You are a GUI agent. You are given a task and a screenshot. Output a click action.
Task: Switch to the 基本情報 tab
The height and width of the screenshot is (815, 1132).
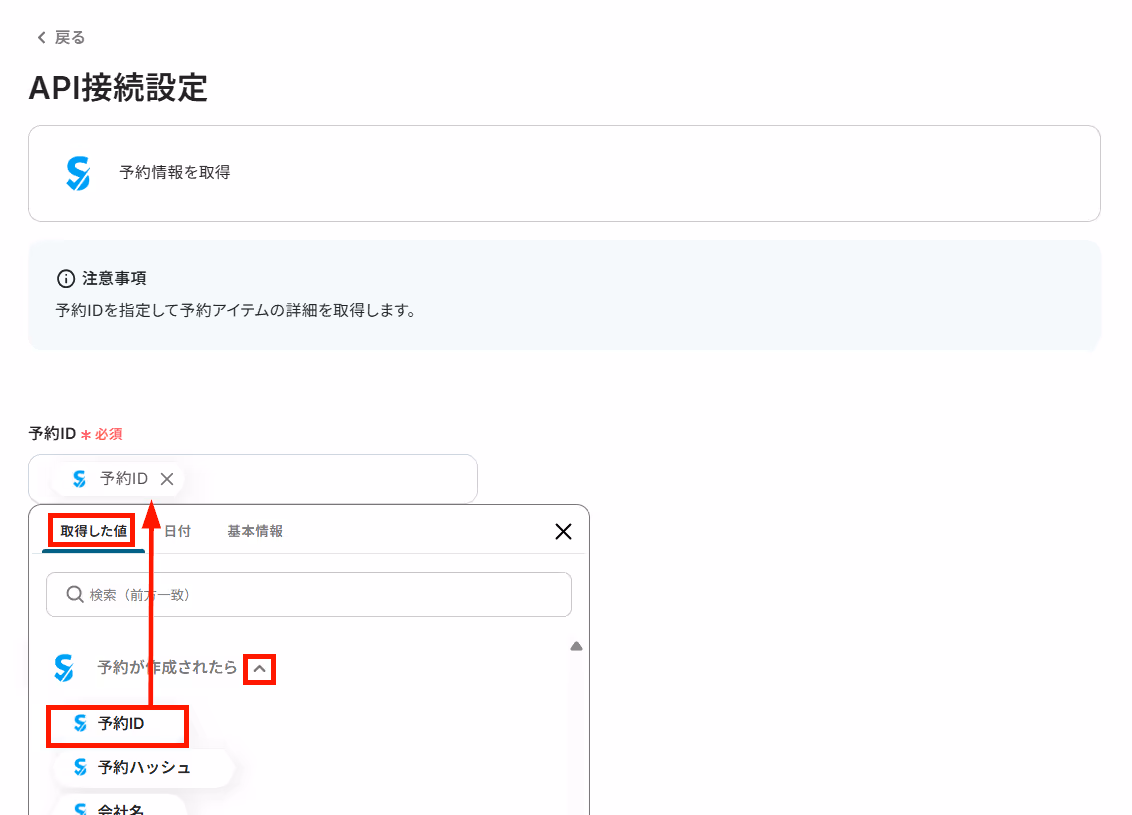click(x=255, y=531)
